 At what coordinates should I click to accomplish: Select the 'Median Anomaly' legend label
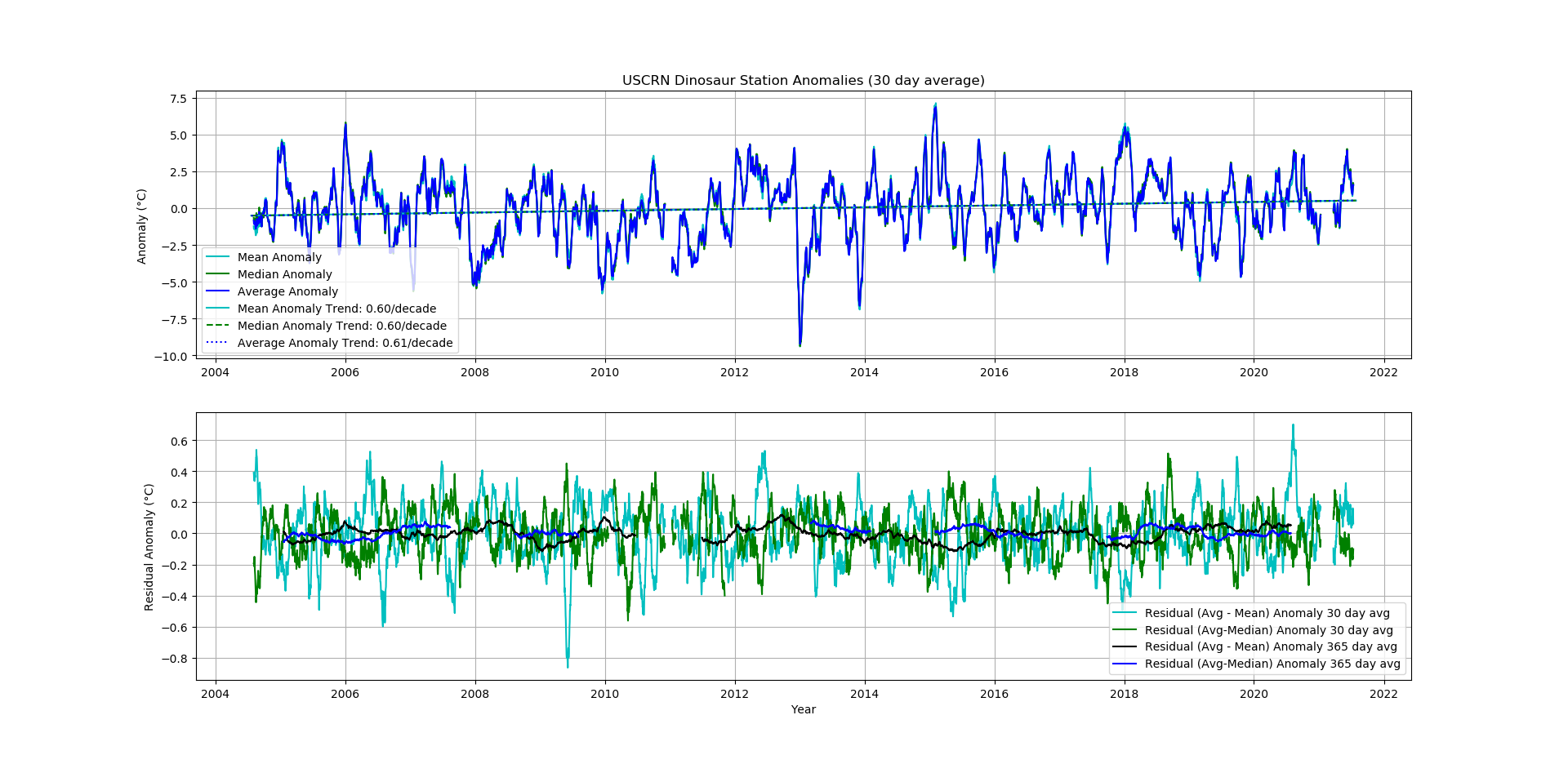pyautogui.click(x=284, y=274)
